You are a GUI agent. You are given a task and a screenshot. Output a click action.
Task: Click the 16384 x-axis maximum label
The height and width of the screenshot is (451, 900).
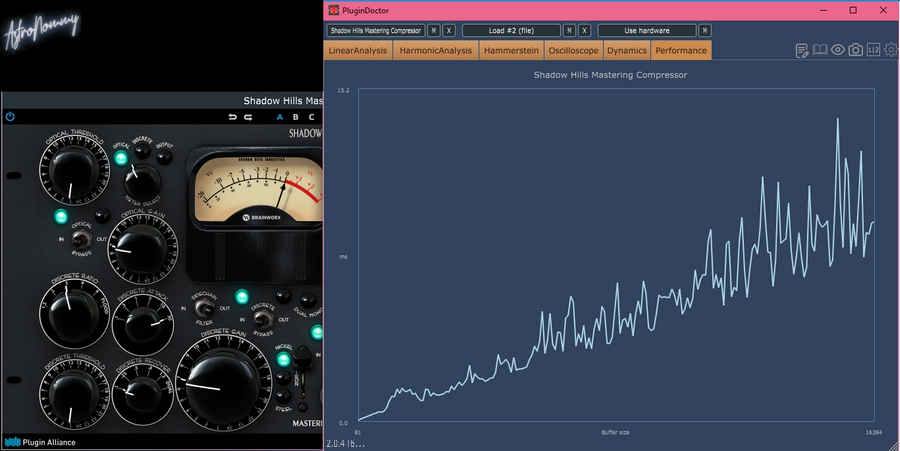click(874, 432)
